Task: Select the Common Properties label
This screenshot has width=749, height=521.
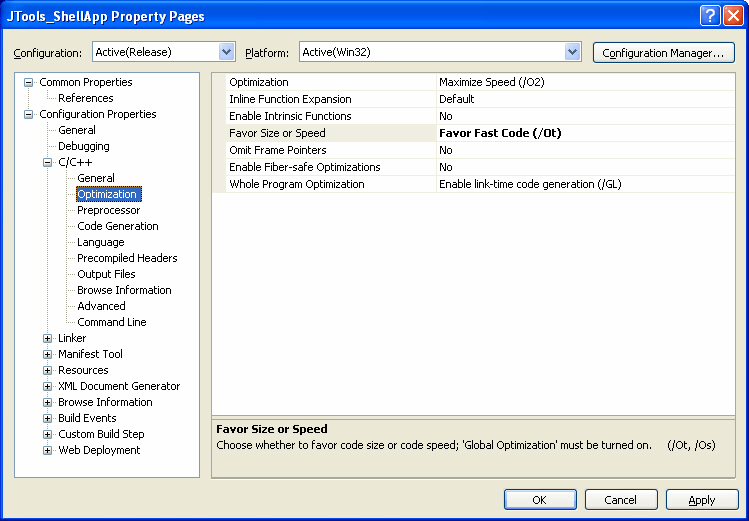Action: click(x=86, y=82)
